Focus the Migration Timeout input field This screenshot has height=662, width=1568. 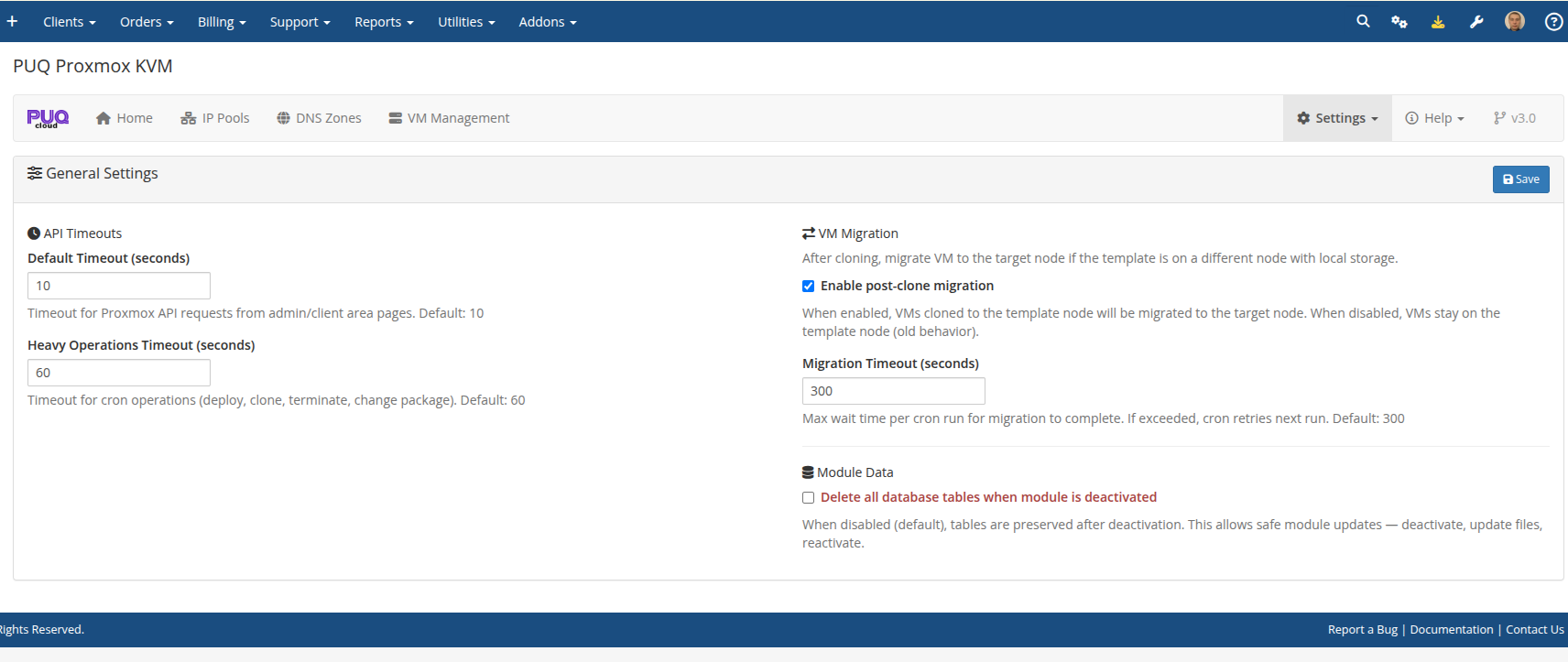point(893,391)
